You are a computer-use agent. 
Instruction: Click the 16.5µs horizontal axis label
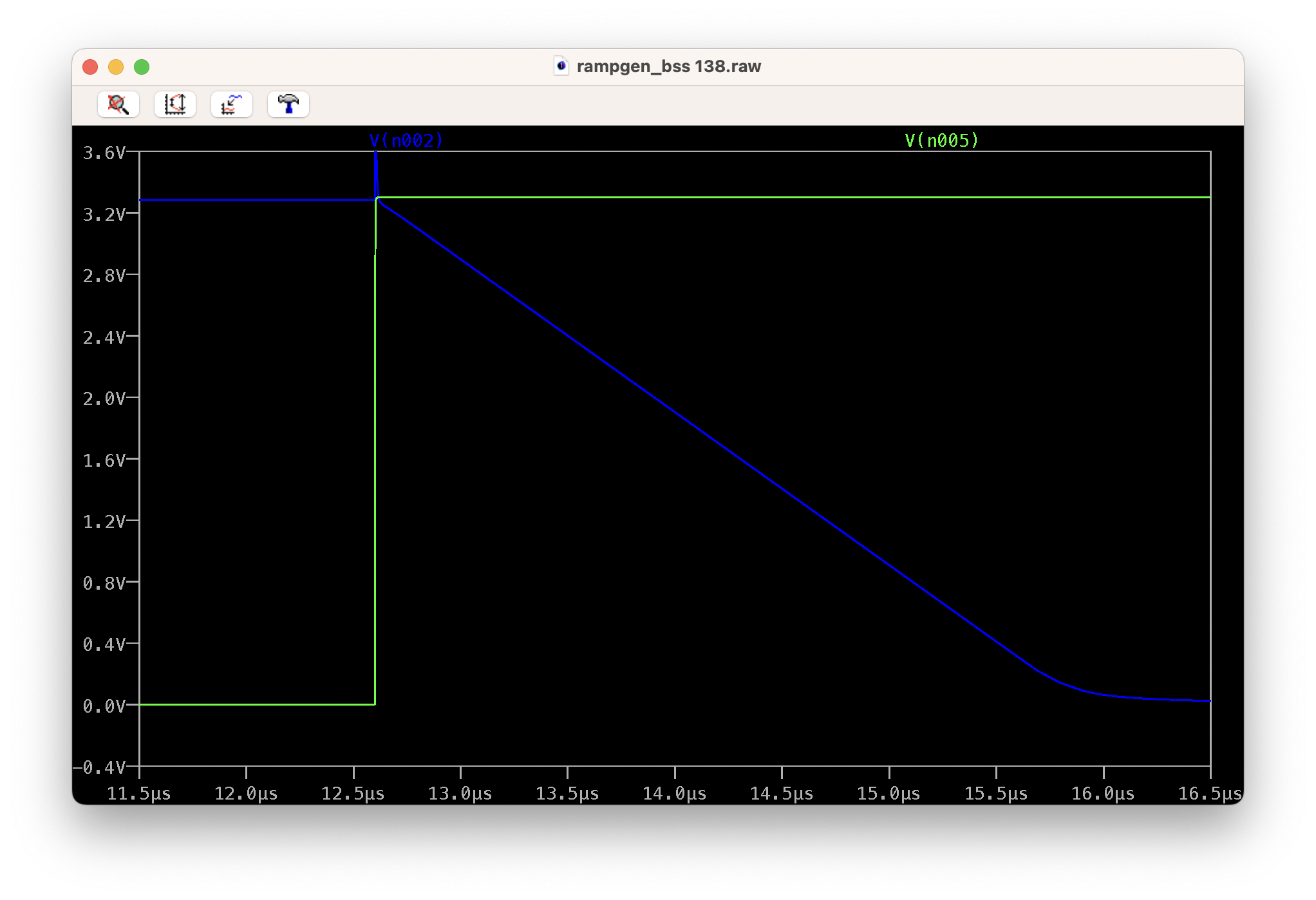pos(1210,793)
